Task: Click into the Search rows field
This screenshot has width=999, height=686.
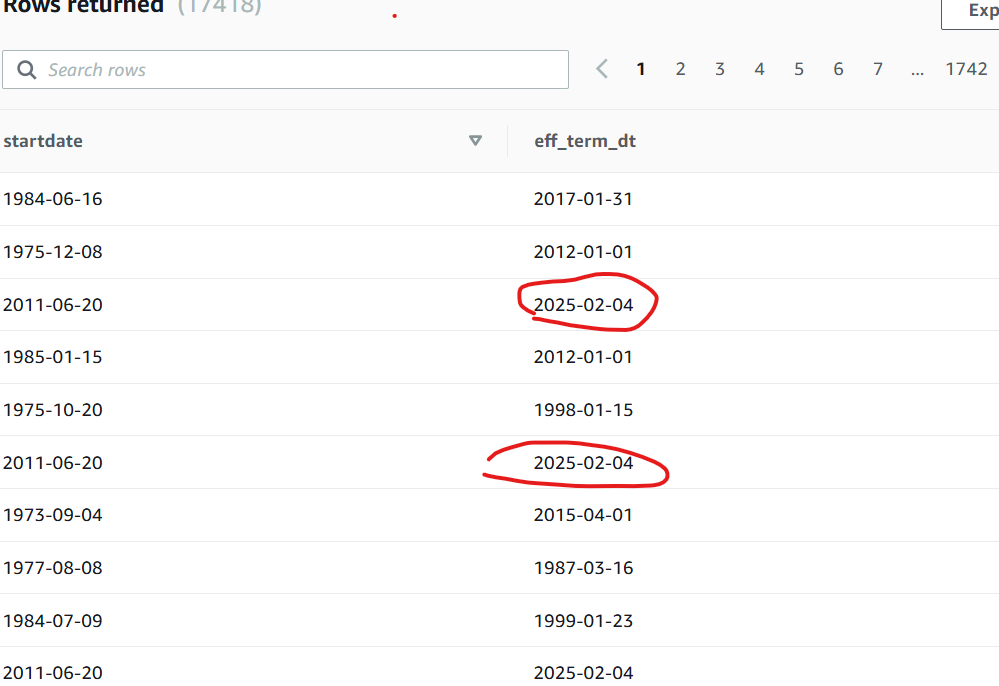Action: [300, 70]
